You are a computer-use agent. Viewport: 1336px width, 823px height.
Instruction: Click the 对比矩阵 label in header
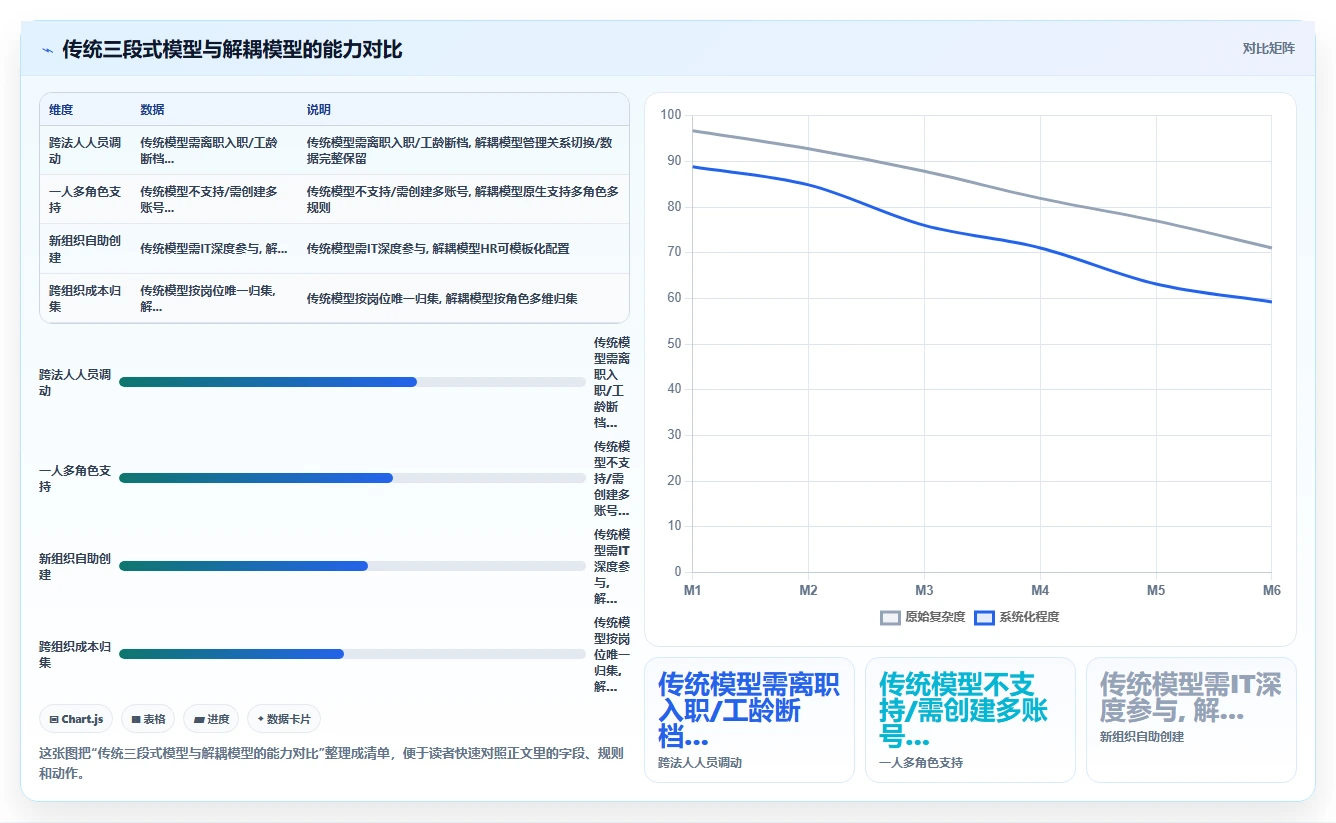coord(1268,48)
